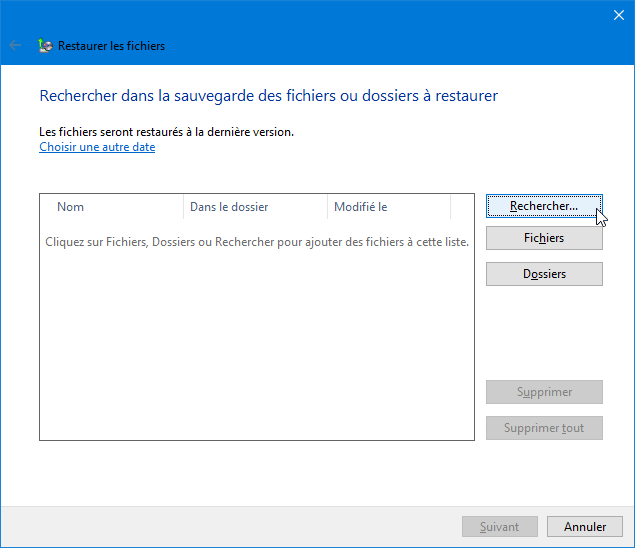Click the Rechercher... button
This screenshot has height=548, width=635.
544,206
